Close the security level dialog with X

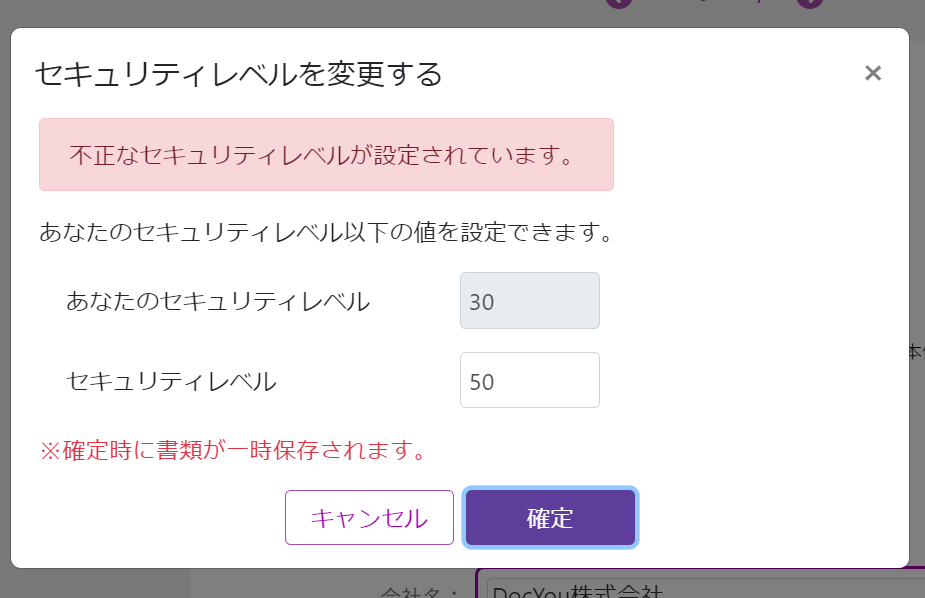(872, 73)
